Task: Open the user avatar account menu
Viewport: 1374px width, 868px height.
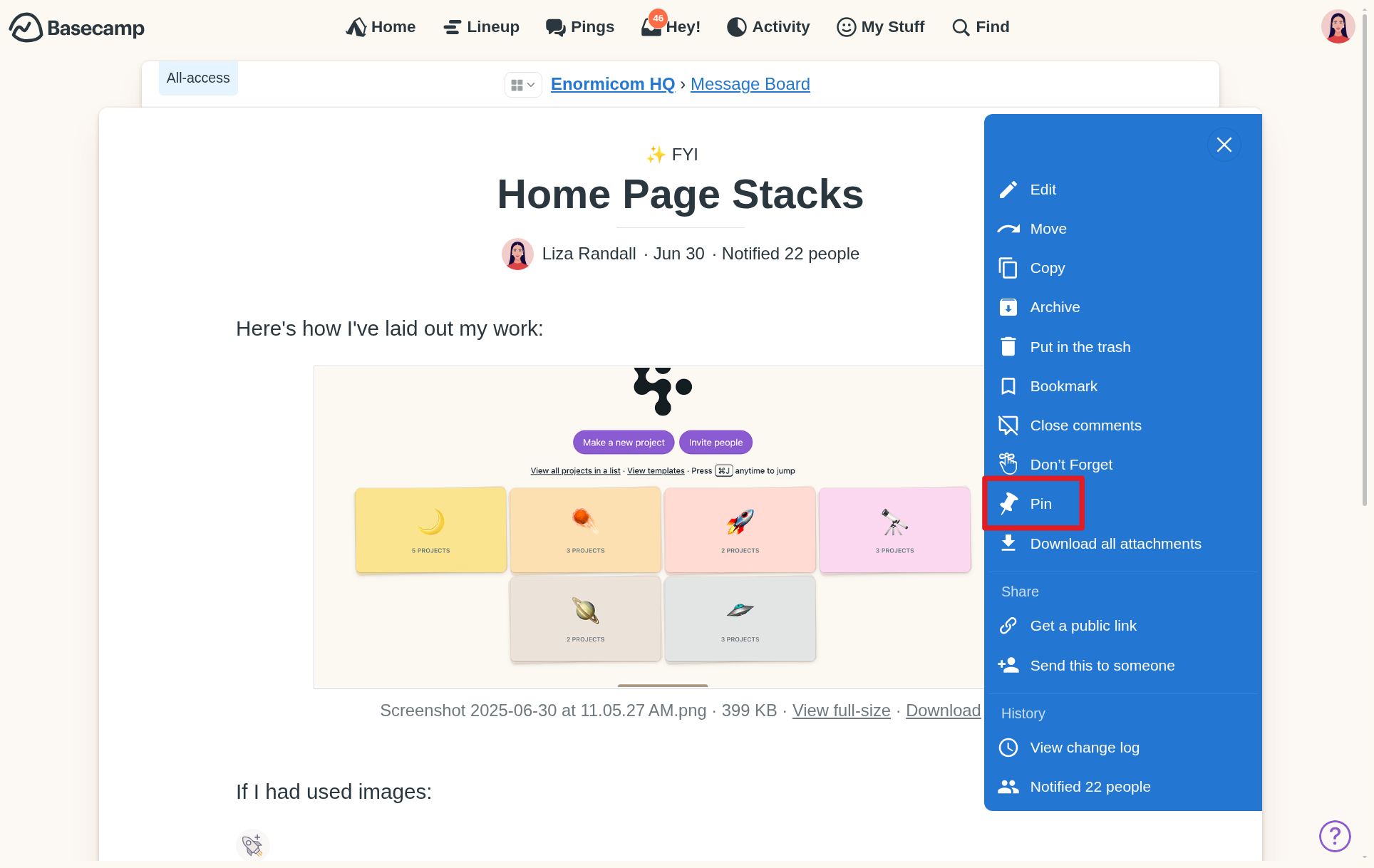Action: click(1337, 27)
